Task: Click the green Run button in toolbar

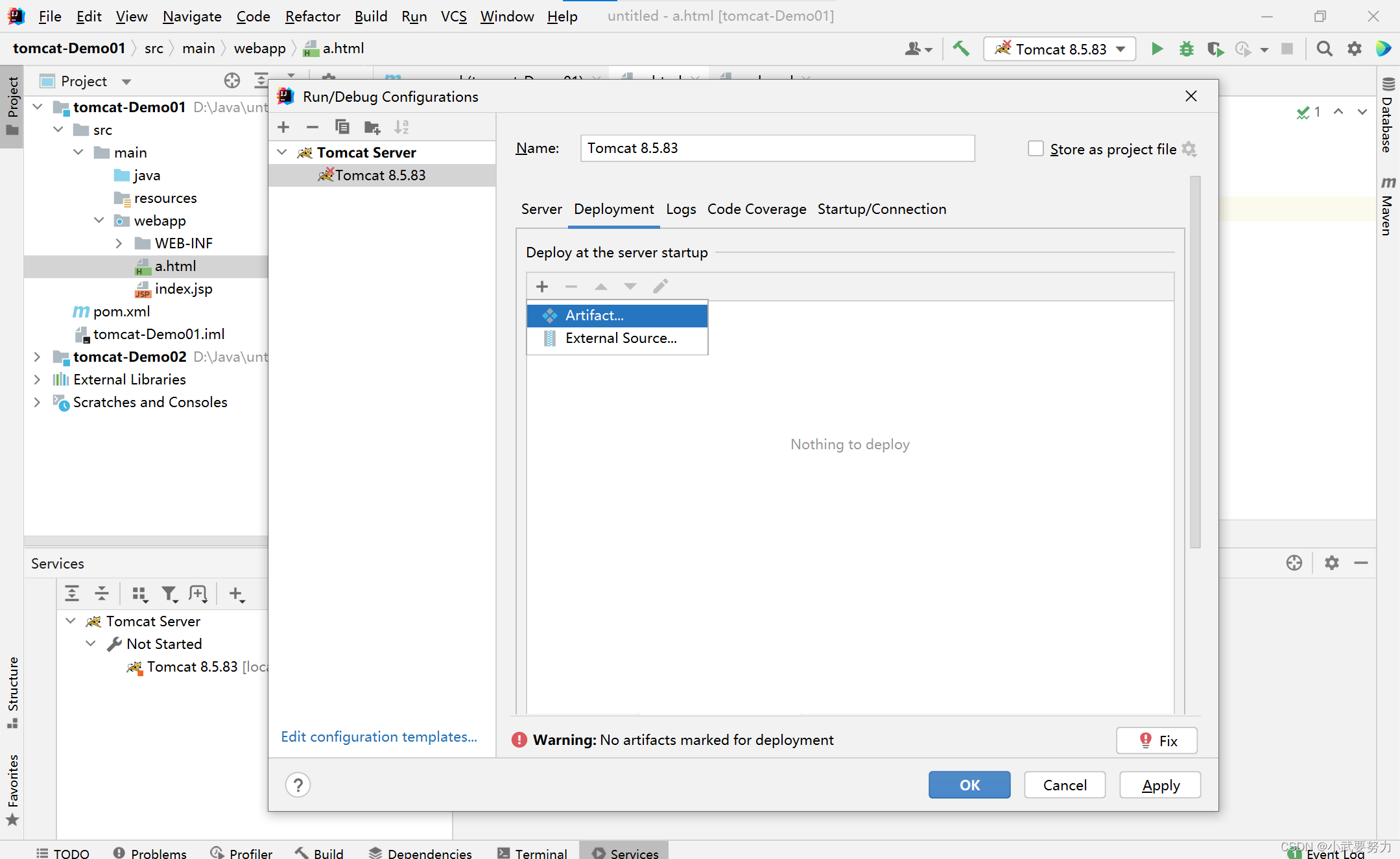Action: pyautogui.click(x=1157, y=49)
